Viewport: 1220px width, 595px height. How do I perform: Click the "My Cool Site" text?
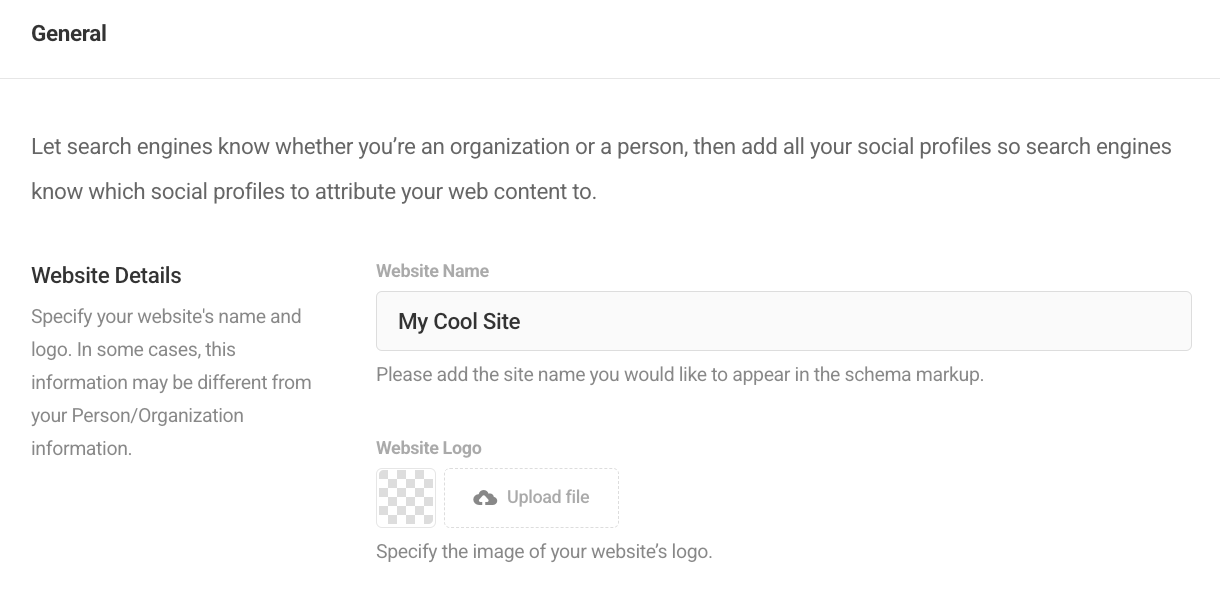pyautogui.click(x=459, y=322)
